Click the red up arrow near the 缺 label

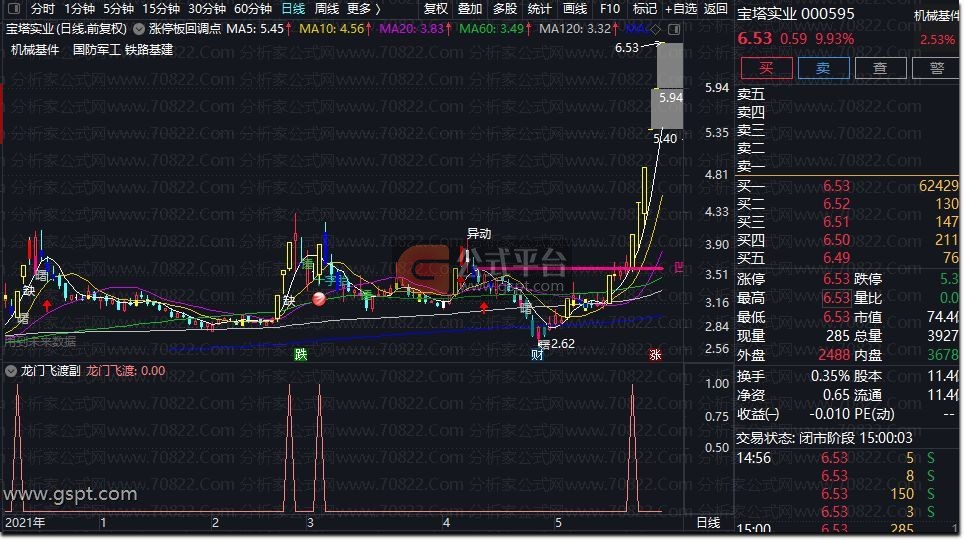coord(47,304)
